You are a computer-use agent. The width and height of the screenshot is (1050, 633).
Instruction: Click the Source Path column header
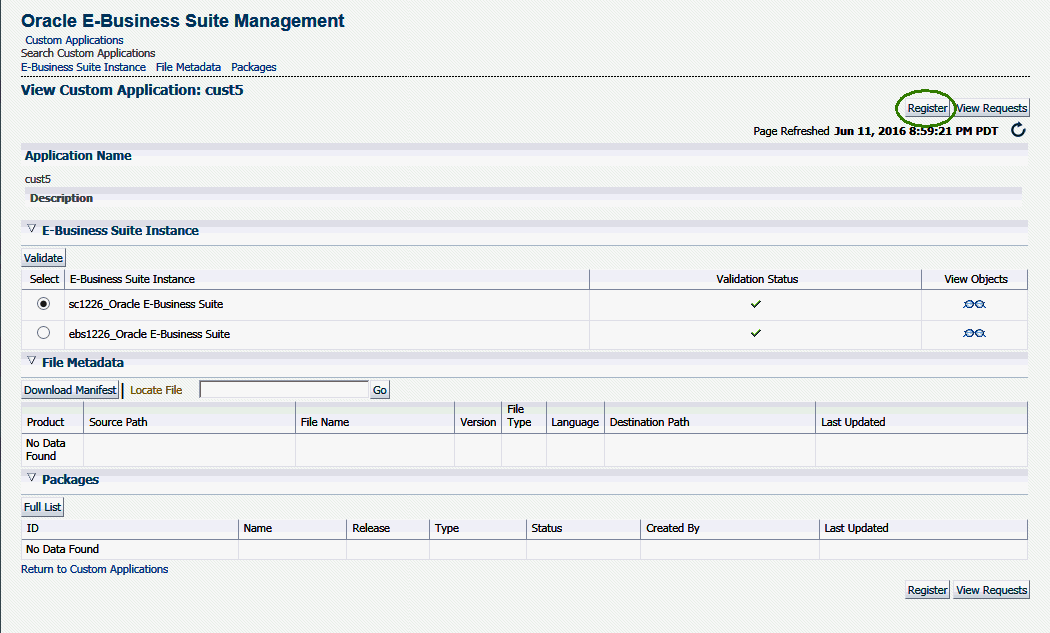point(118,422)
